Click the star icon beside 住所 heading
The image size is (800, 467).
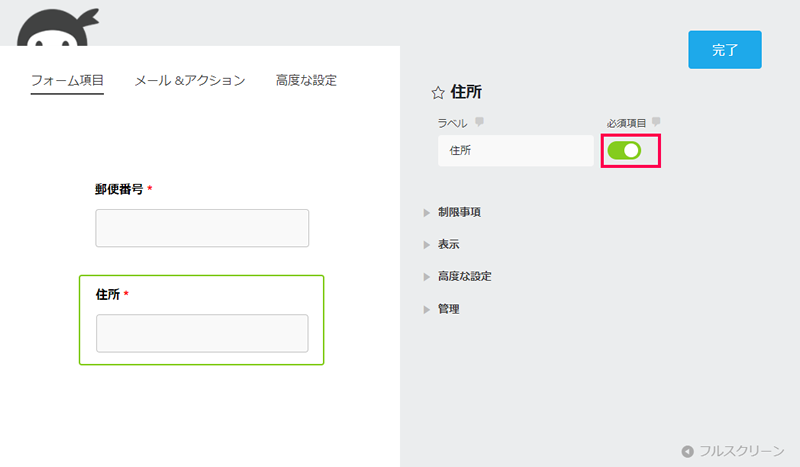(437, 92)
